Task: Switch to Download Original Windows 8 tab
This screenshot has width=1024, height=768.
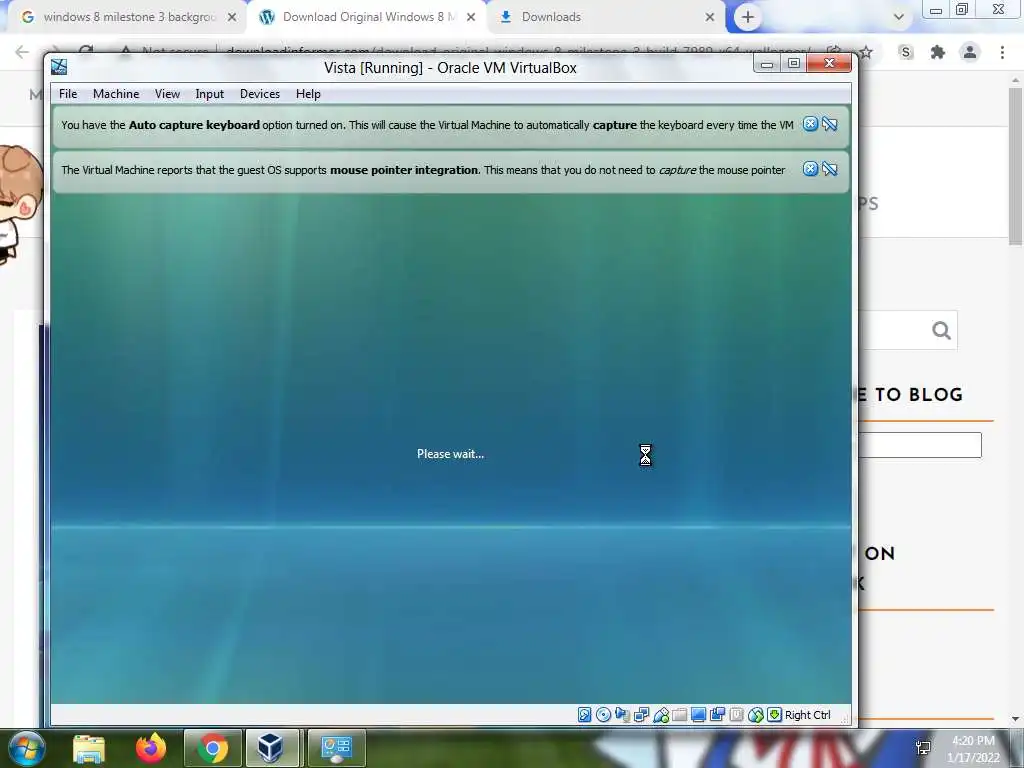Action: [x=366, y=17]
